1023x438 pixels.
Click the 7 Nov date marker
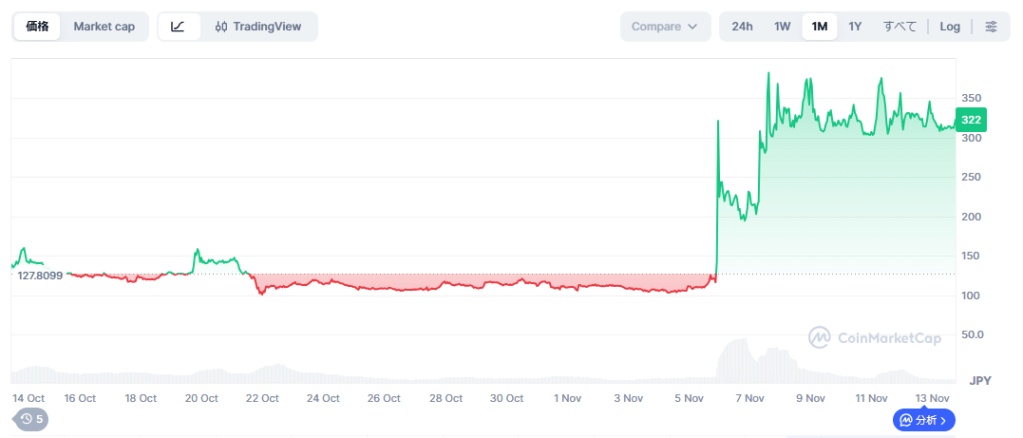[749, 398]
